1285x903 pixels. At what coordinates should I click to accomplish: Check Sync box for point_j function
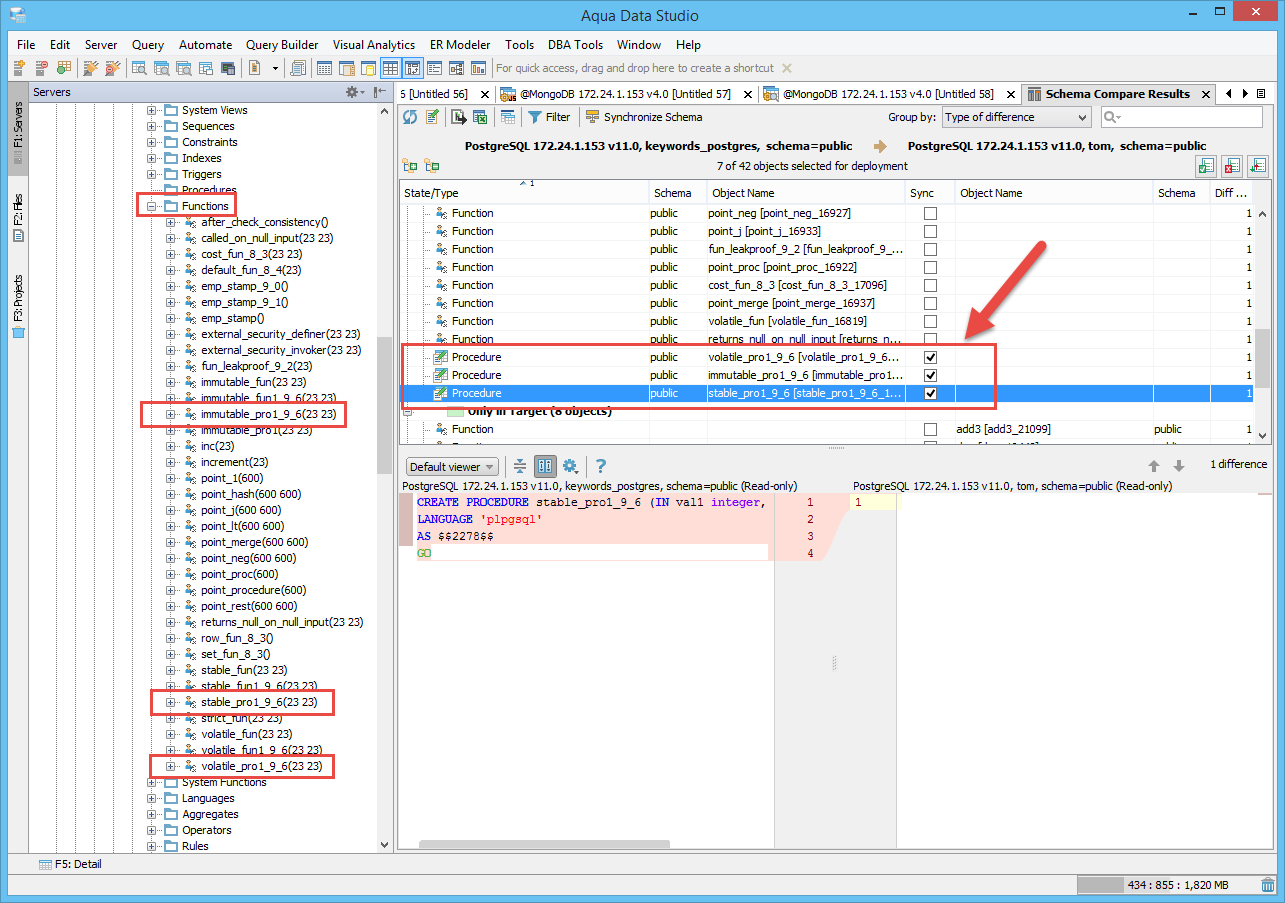point(931,231)
